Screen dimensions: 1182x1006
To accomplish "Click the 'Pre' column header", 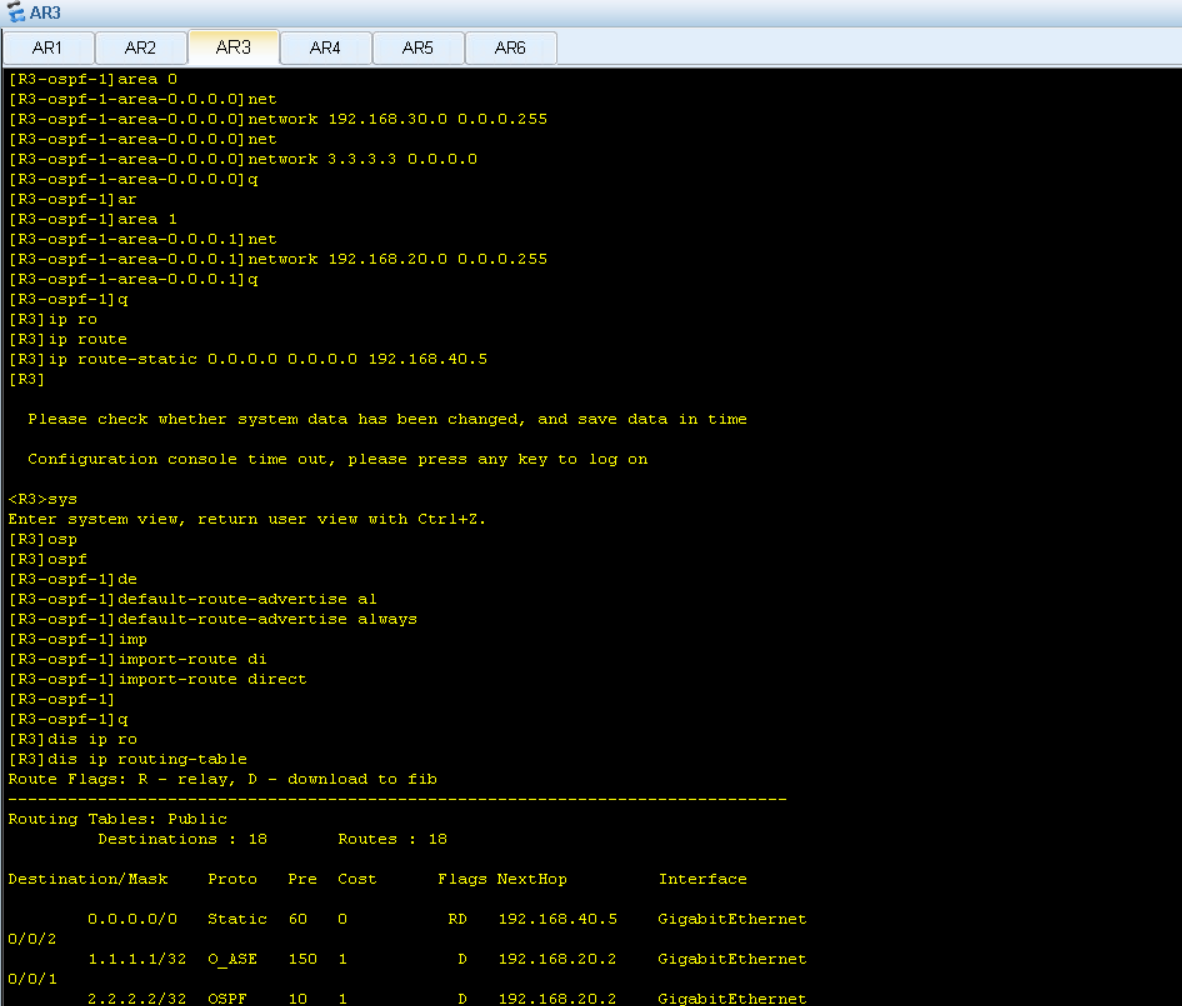I will (x=302, y=879).
